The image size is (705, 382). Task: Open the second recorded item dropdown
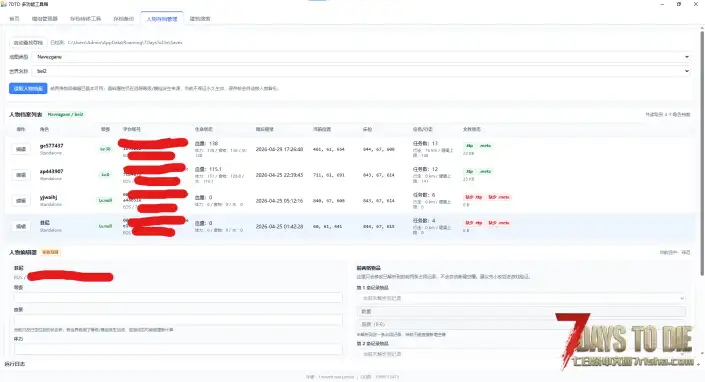(x=521, y=354)
